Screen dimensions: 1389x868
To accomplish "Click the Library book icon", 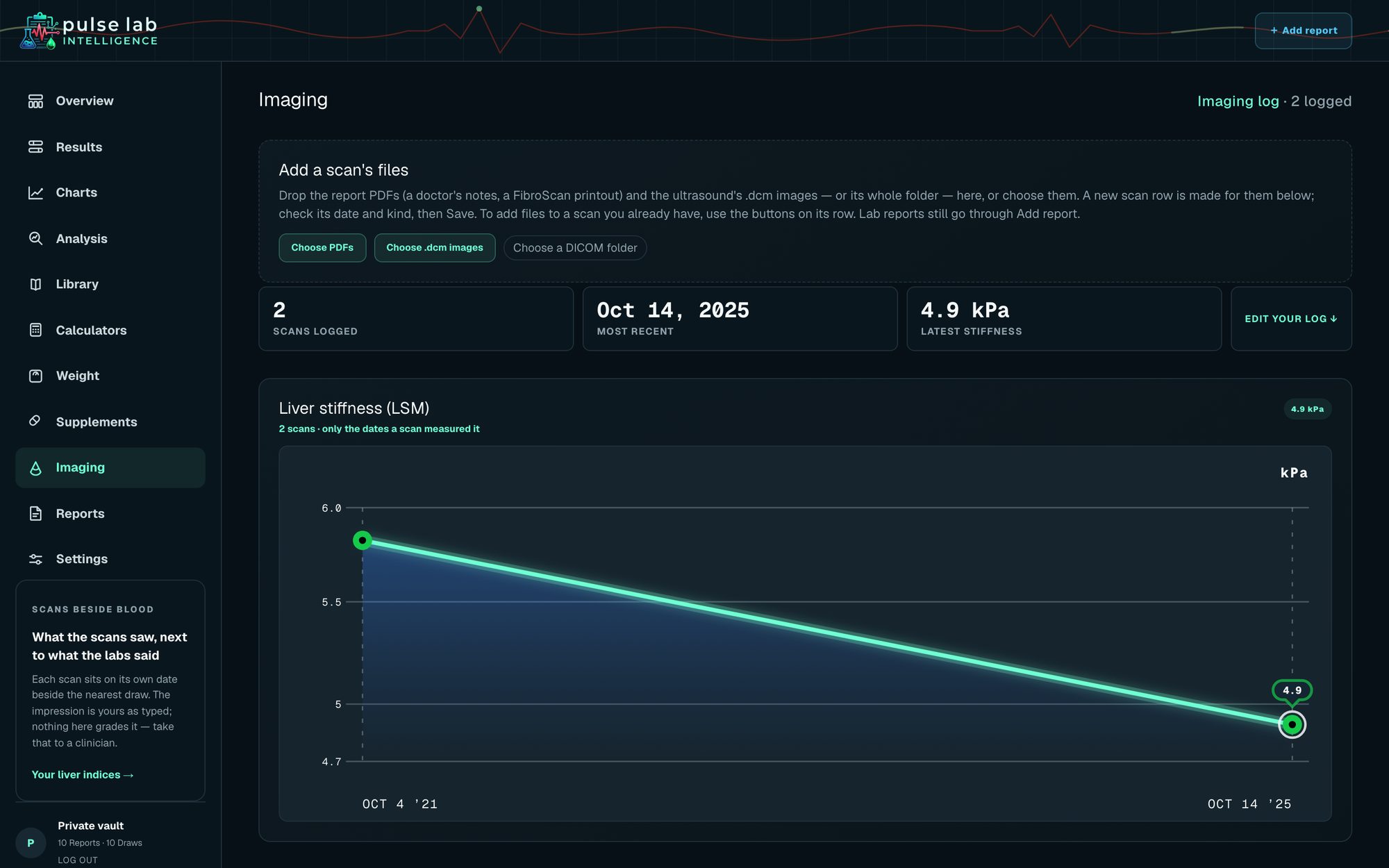I will tap(35, 285).
